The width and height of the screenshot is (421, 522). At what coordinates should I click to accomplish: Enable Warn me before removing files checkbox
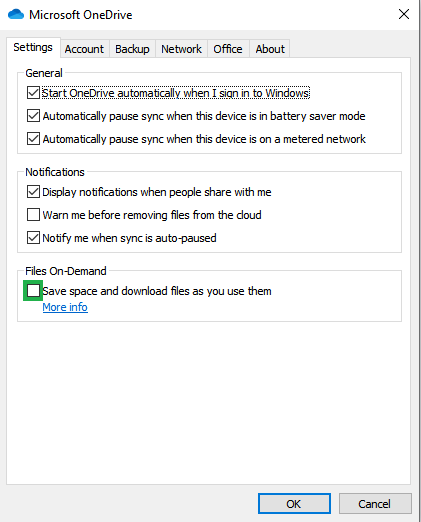[x=33, y=215]
